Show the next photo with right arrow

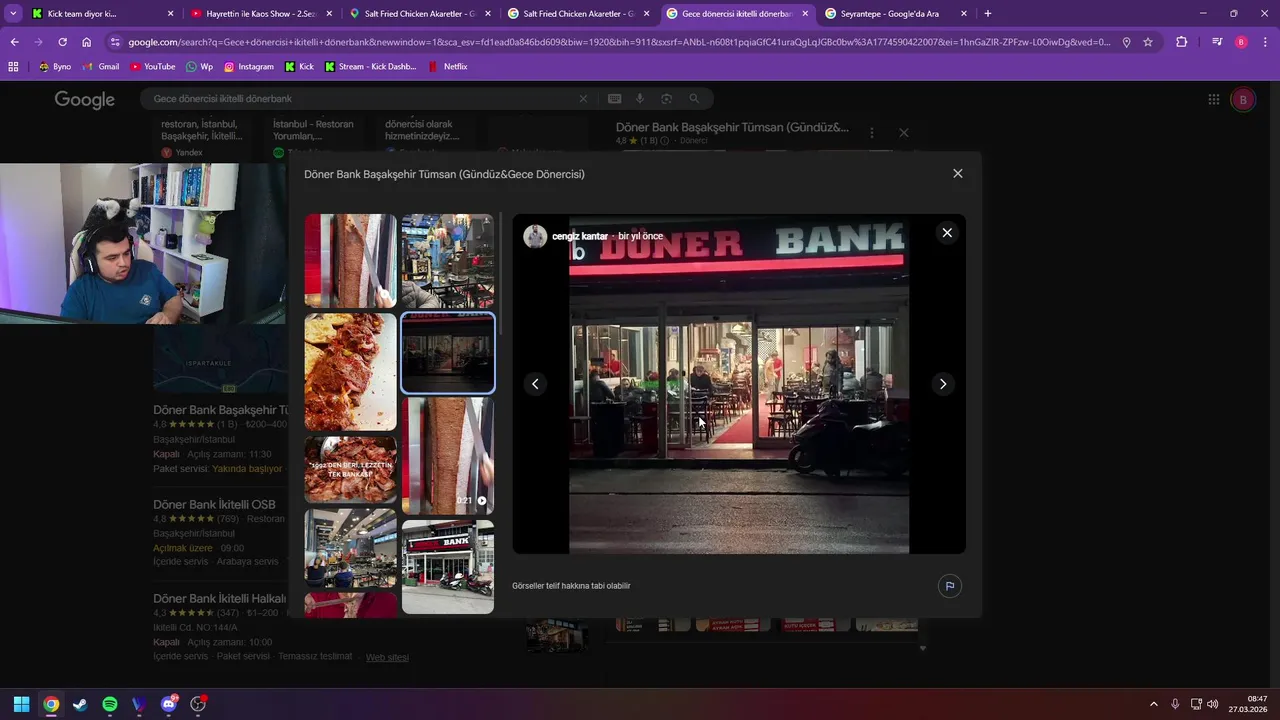pyautogui.click(x=942, y=384)
